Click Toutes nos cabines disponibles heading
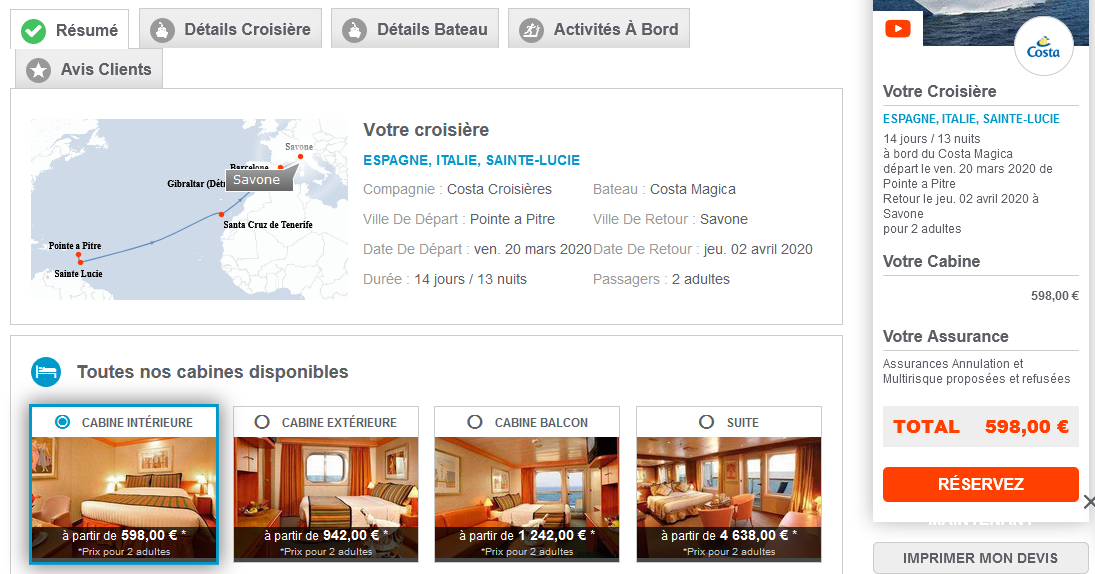Screen dimensions: 1095x574 212,371
